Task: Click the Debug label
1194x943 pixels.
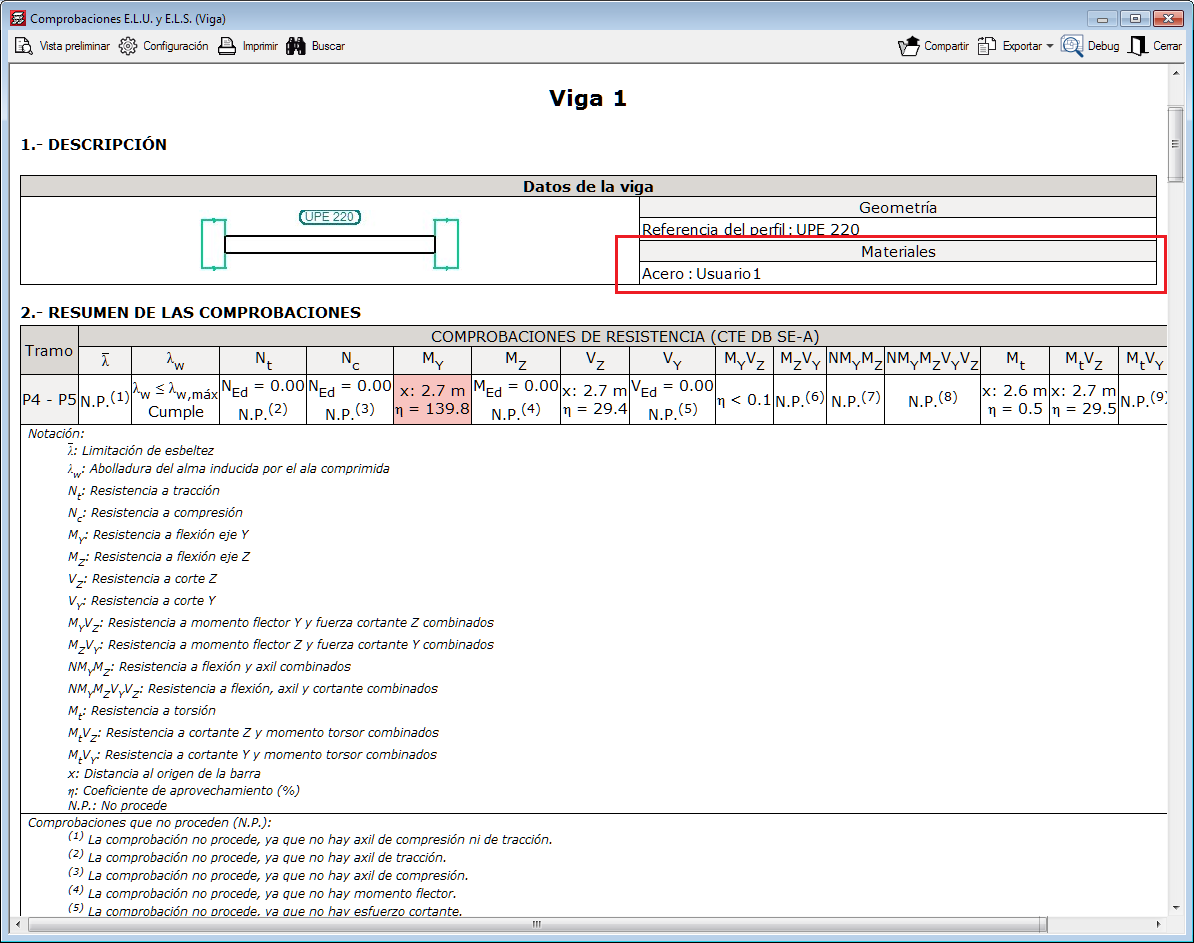Action: tap(1103, 46)
